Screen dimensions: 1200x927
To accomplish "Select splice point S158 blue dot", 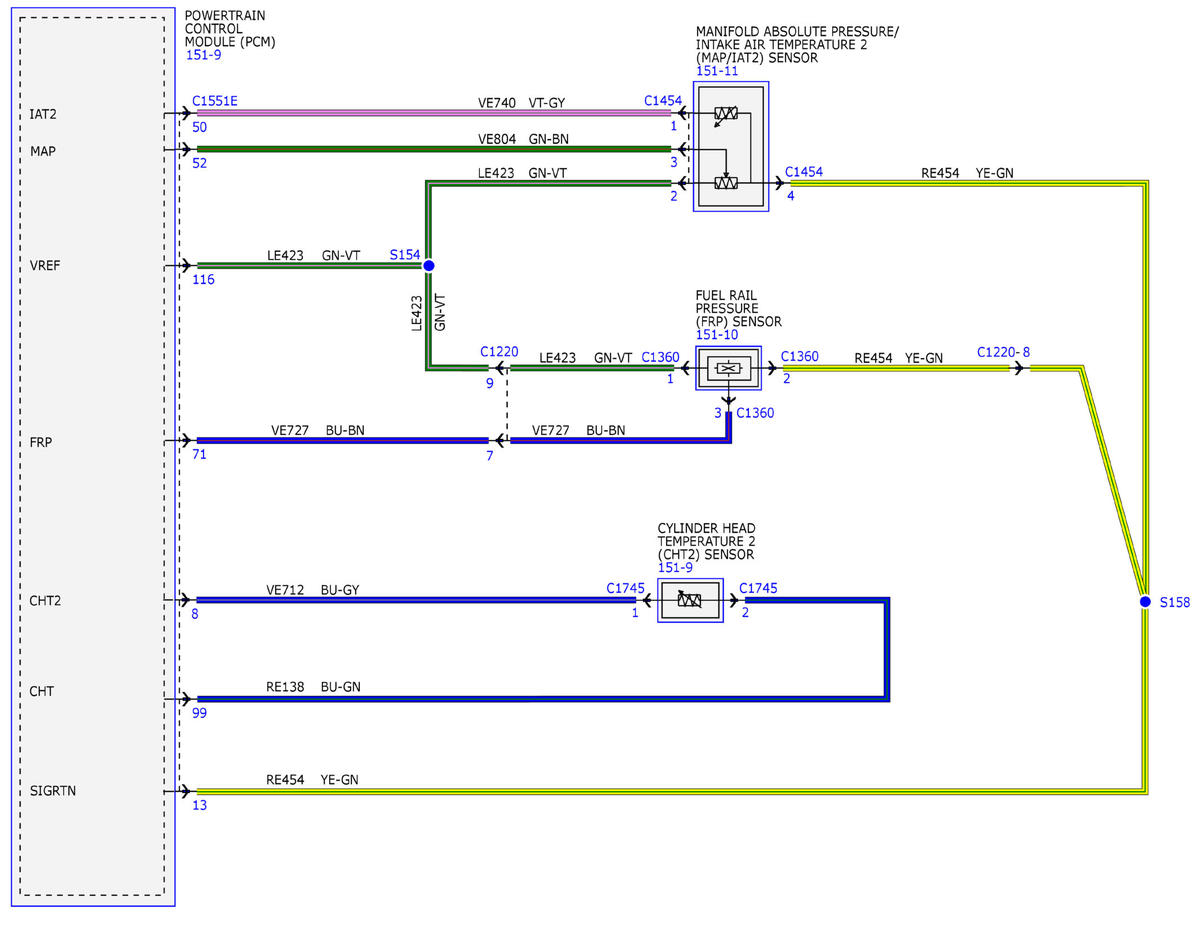I will (x=1145, y=602).
